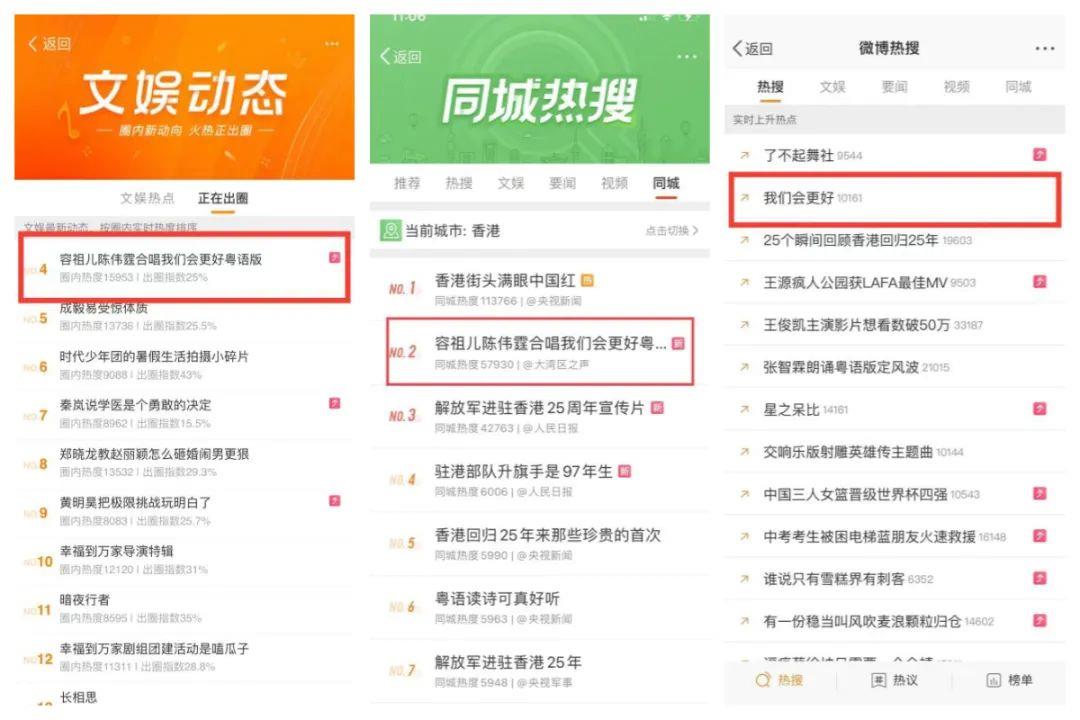Open 我们会更好 hot search entry
This screenshot has width=1080, height=720.
(798, 198)
